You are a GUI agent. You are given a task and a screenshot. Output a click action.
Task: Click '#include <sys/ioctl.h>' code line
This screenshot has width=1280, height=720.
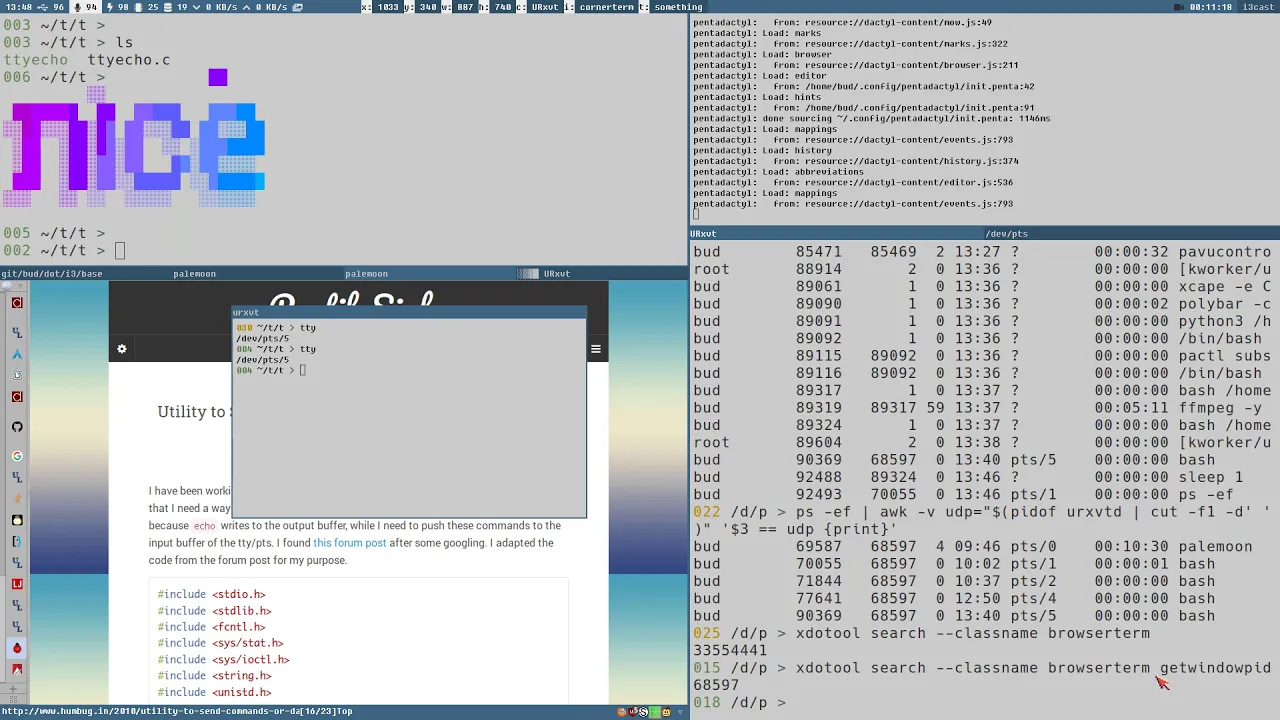223,660
